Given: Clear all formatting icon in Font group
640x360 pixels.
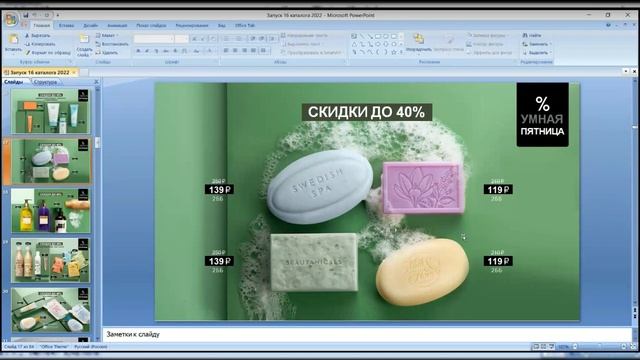Looking at the screenshot, I should [213, 39].
